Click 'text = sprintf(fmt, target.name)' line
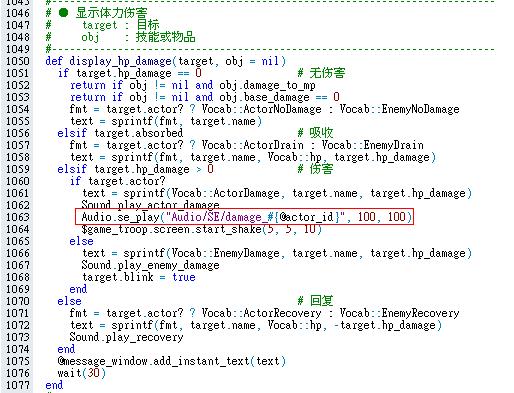The height and width of the screenshot is (393, 514). 166,121
